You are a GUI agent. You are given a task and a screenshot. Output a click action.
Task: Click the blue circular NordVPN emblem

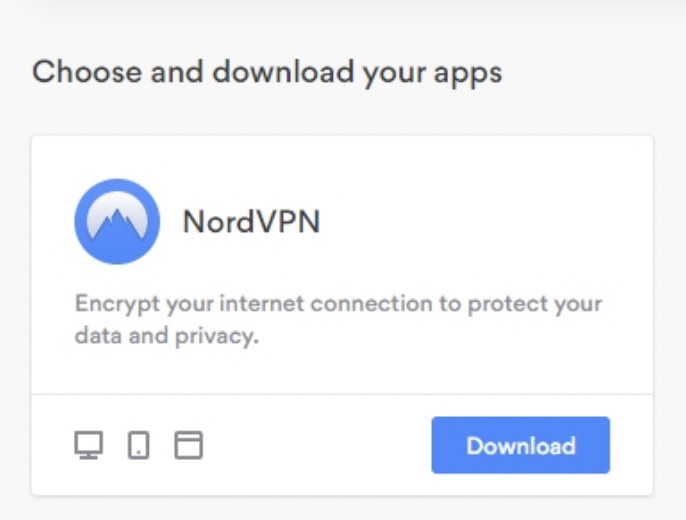tap(117, 221)
